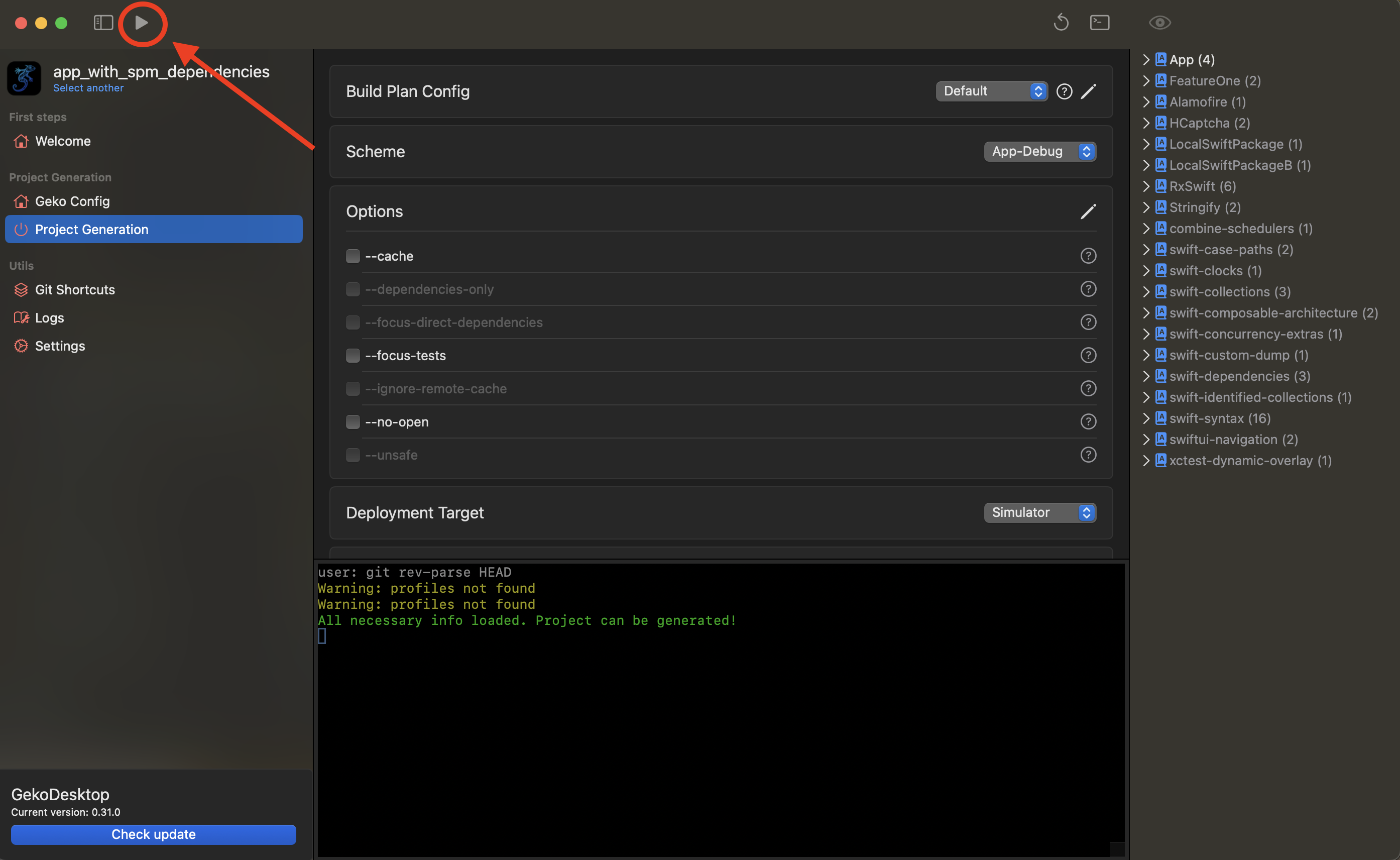Open the Scheme App-Debug dropdown
Image resolution: width=1400 pixels, height=860 pixels.
click(1039, 151)
